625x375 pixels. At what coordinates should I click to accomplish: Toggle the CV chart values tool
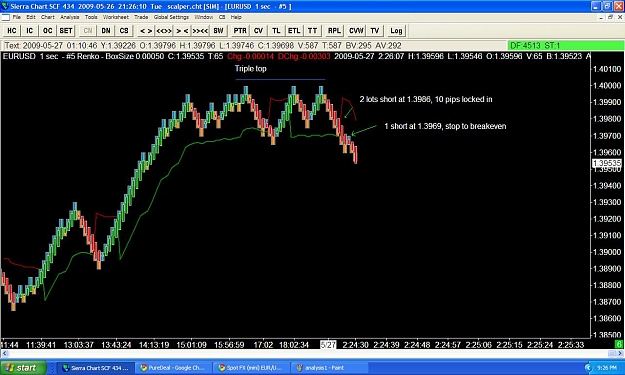(x=258, y=31)
